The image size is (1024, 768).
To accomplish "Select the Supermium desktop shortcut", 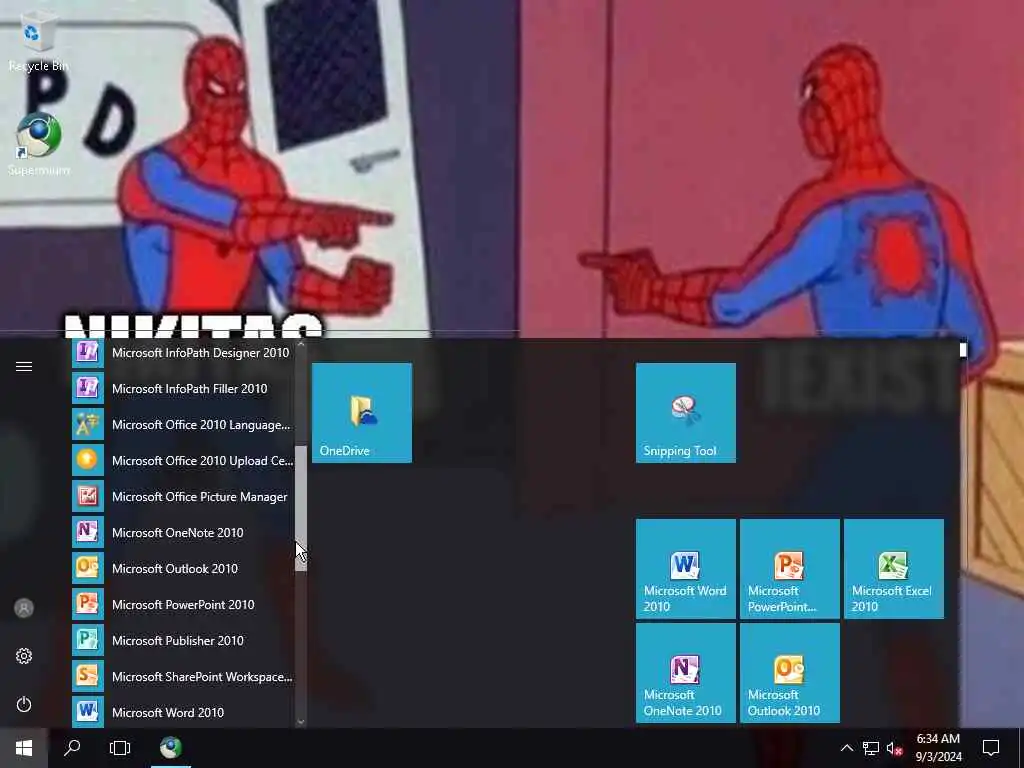I will (x=38, y=145).
